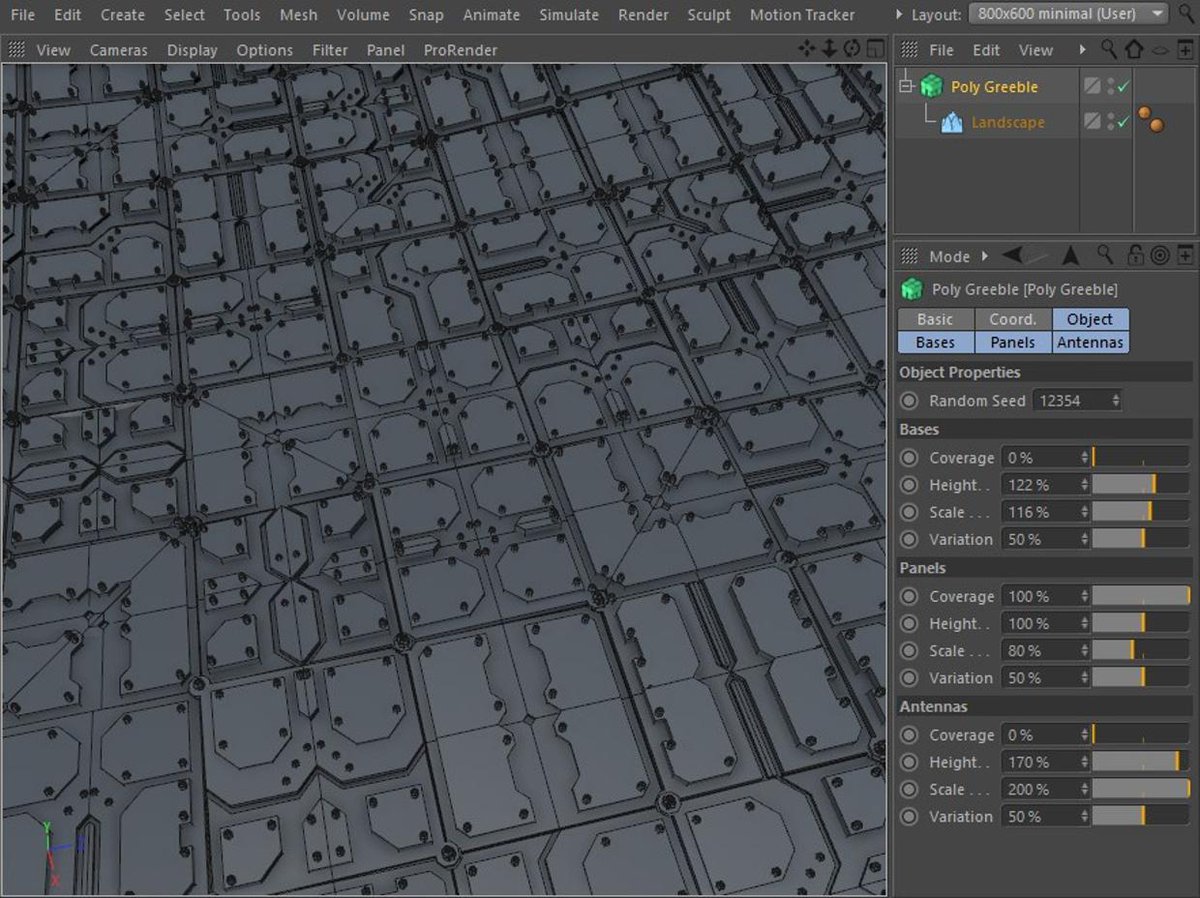Screen dimensions: 1200x898
Task: Click the Object tab
Action: [x=1090, y=319]
